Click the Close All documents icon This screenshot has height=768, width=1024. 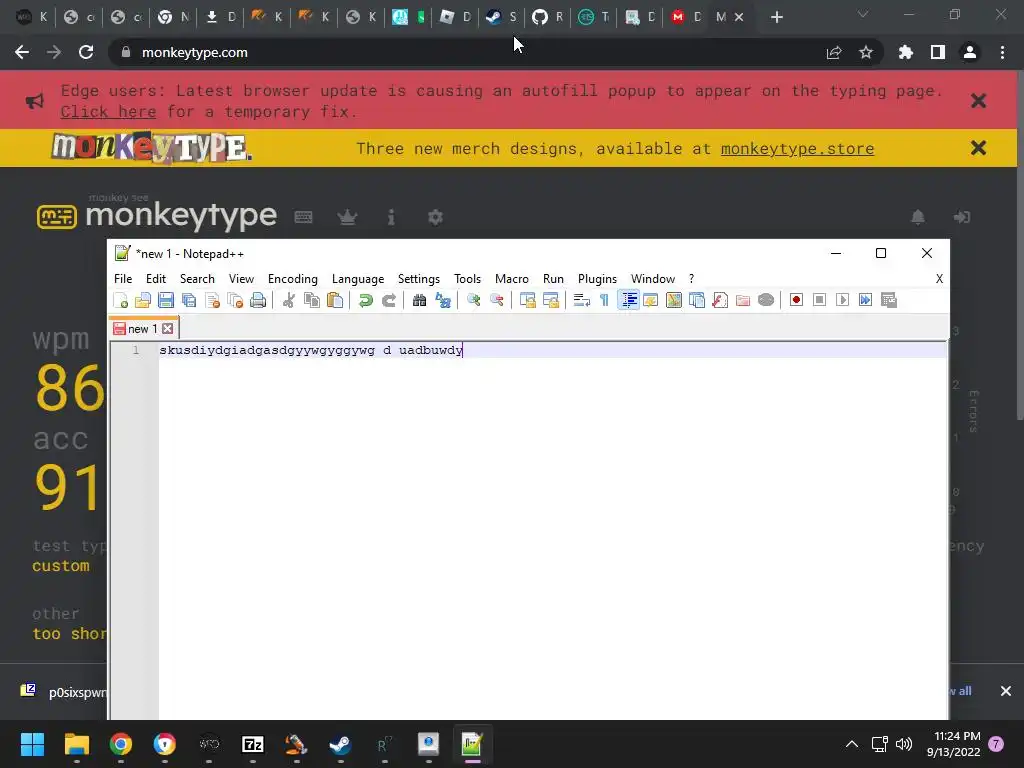235,300
